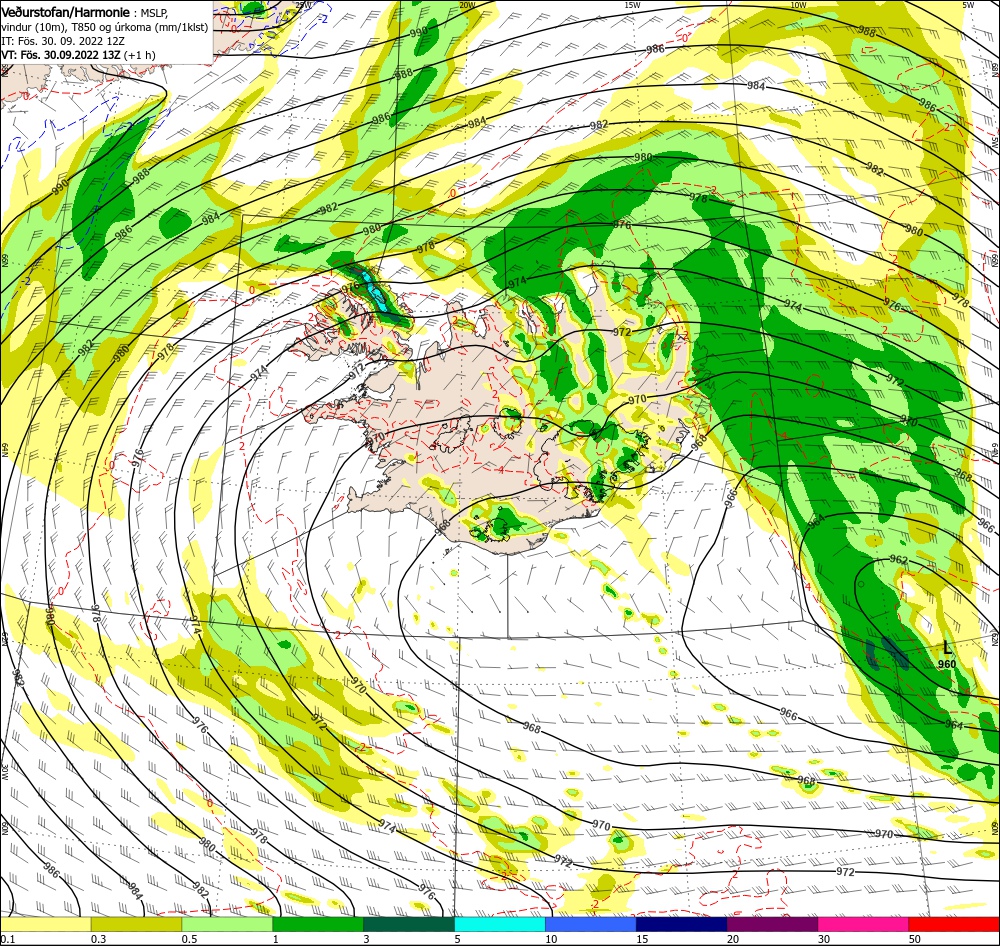The width and height of the screenshot is (1000, 946).
Task: Click the '15W' longitude label
Action: pos(632,5)
